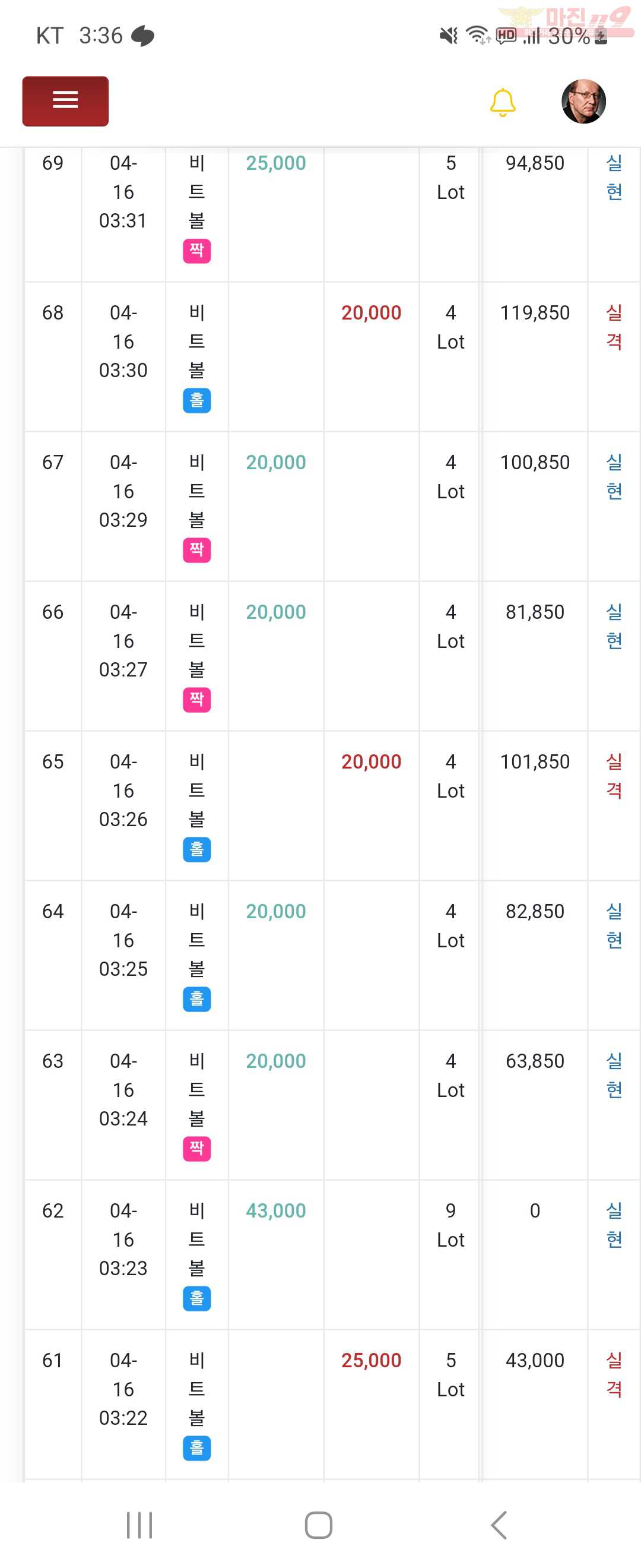Click 실격 status in row 68

coord(614,327)
